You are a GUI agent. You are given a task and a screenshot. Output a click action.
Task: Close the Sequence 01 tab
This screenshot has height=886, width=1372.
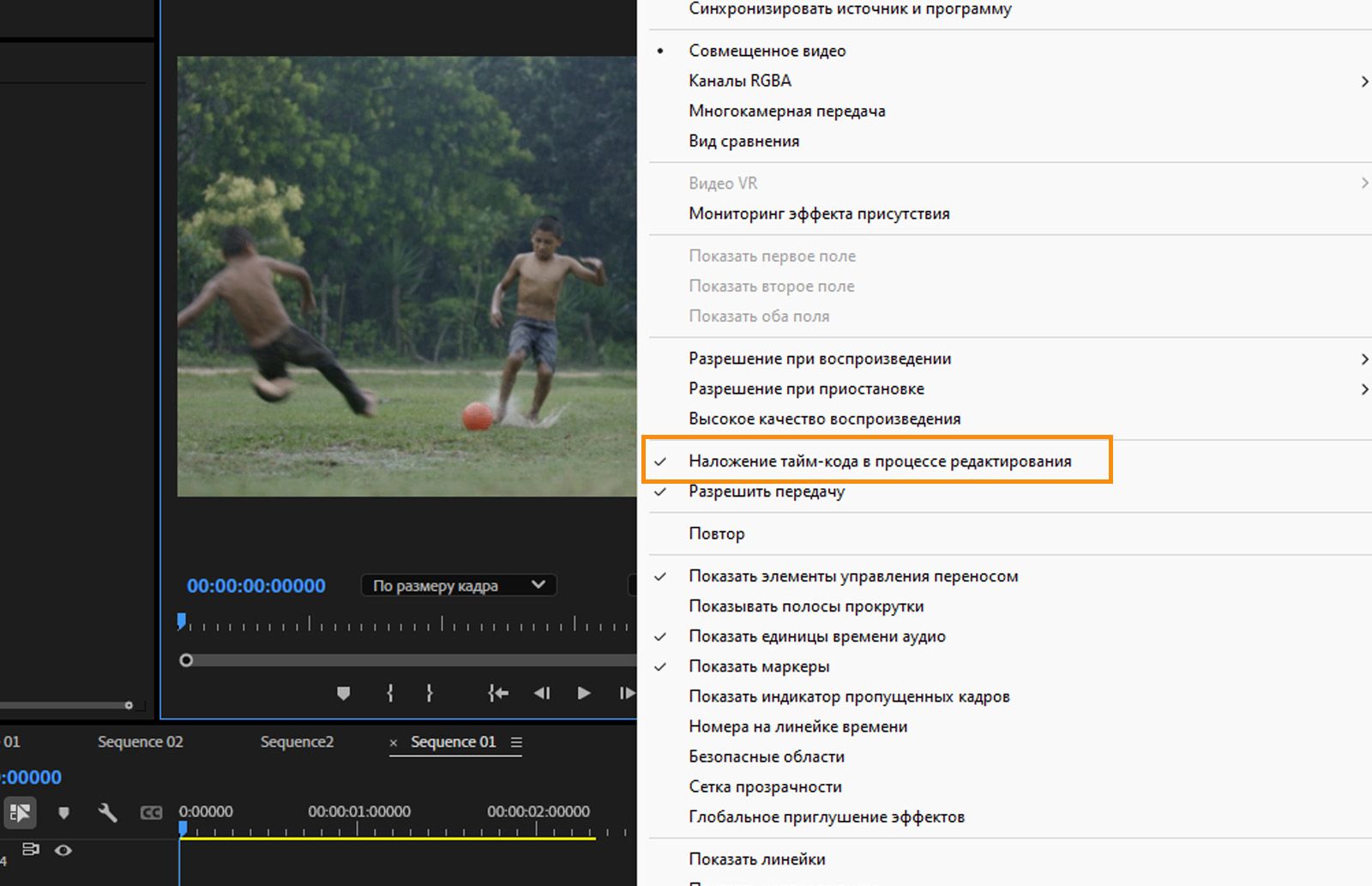coord(394,743)
